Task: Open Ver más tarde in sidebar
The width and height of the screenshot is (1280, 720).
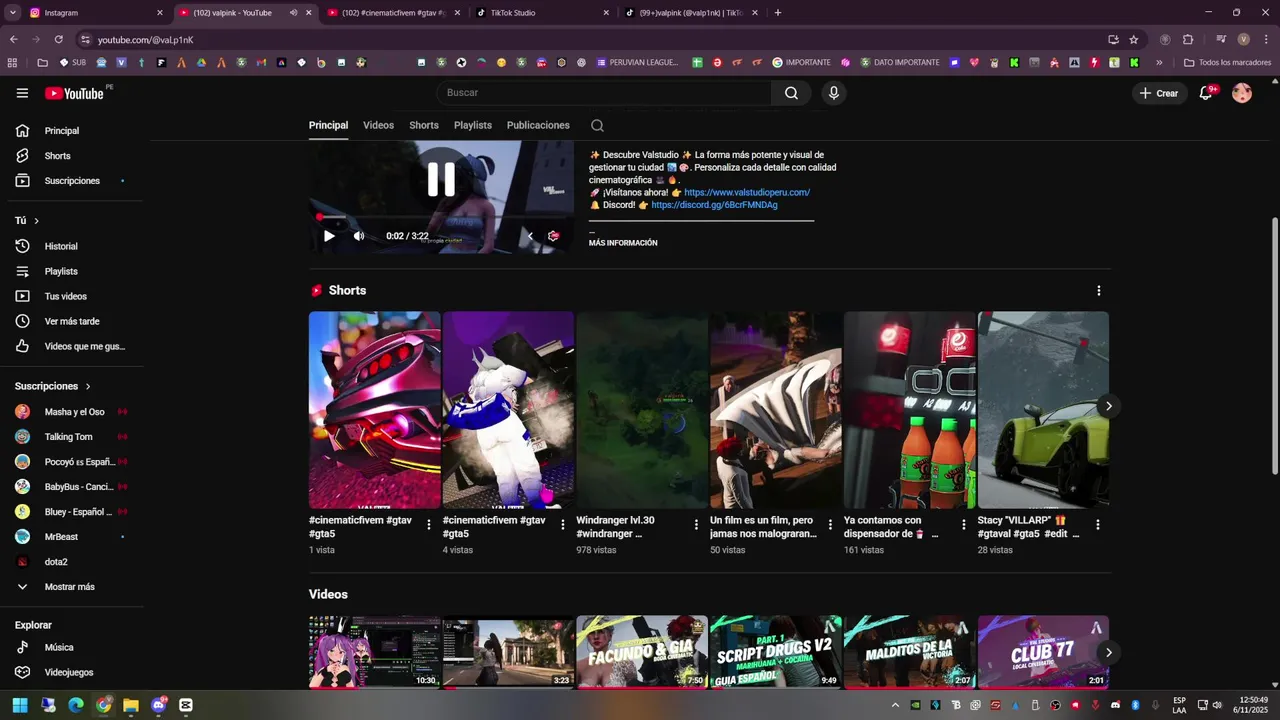Action: pyautogui.click(x=72, y=321)
